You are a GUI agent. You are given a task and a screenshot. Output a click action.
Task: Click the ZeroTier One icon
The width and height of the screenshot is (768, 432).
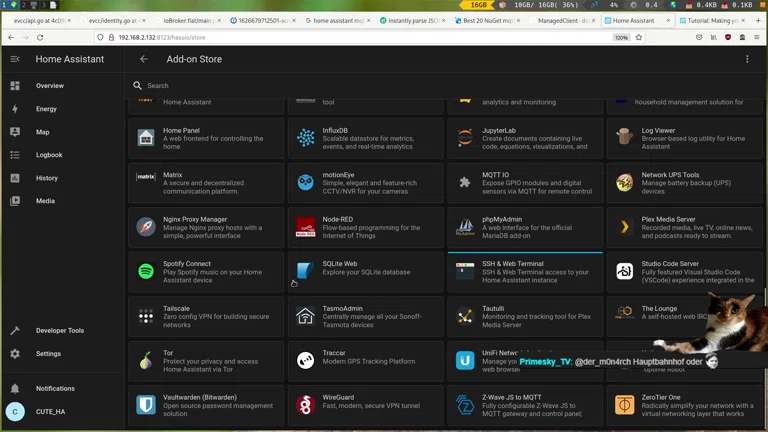tap(624, 405)
